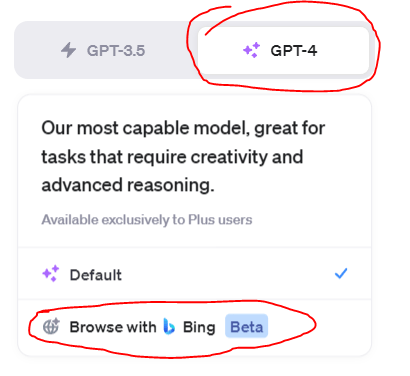Screen dimensions: 410x376
Task: Click 'Available exclusively to Plus users' text
Action: pos(147,220)
